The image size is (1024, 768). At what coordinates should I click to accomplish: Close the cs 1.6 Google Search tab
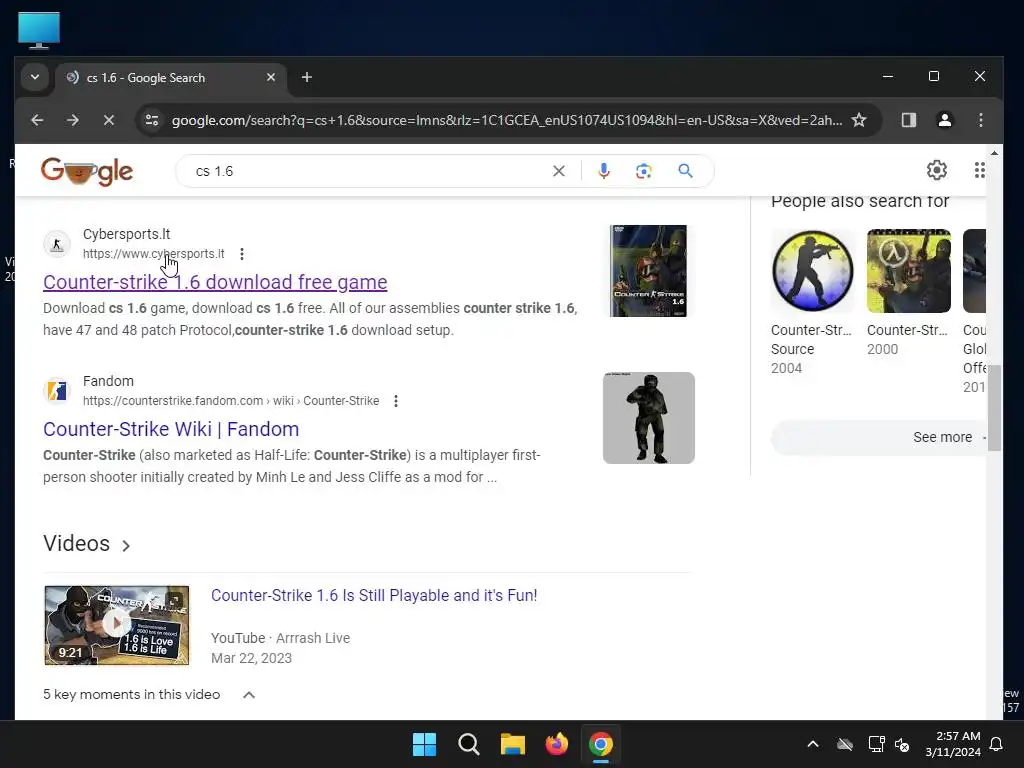point(271,78)
